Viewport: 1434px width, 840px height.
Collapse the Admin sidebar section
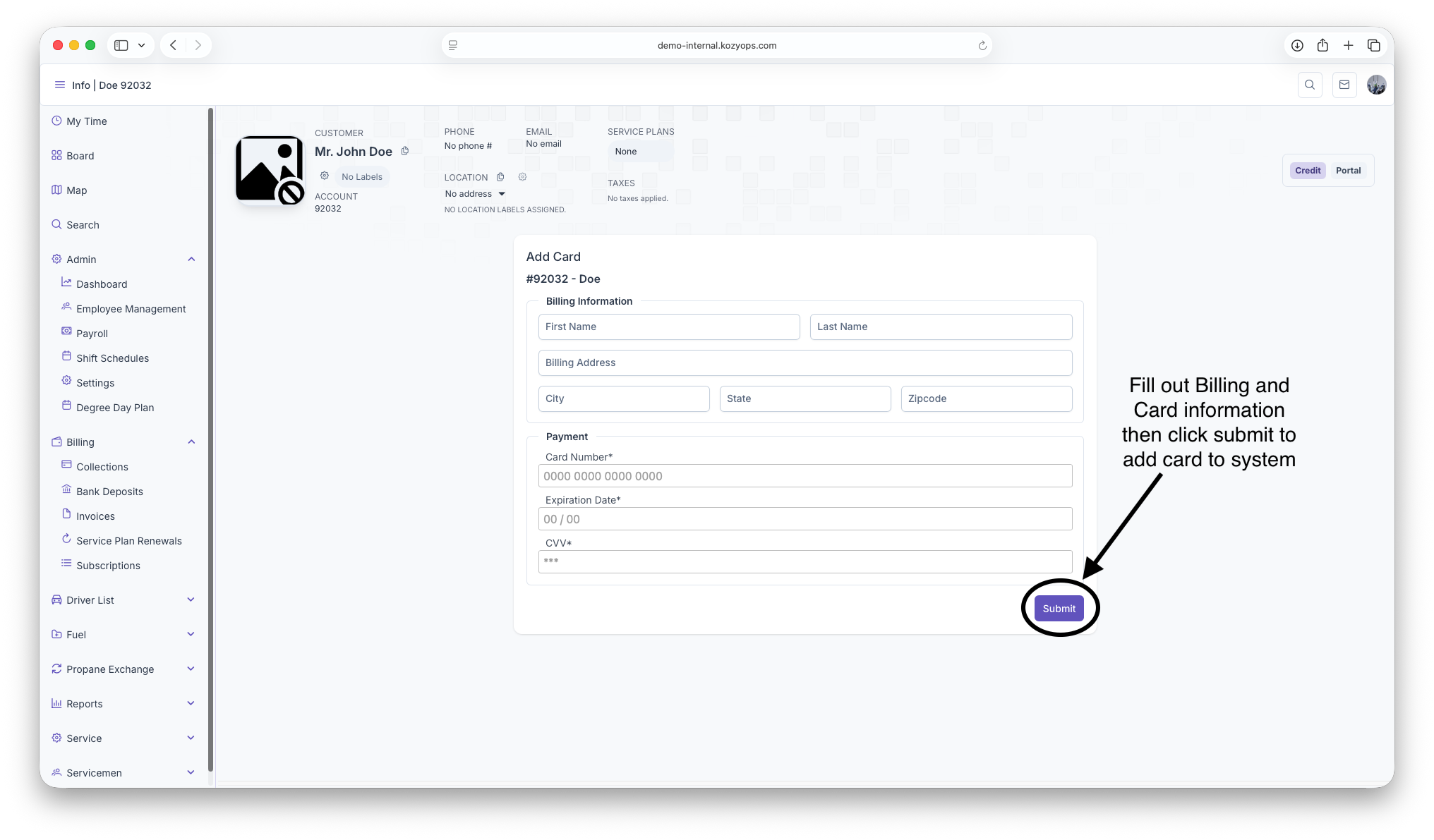191,260
